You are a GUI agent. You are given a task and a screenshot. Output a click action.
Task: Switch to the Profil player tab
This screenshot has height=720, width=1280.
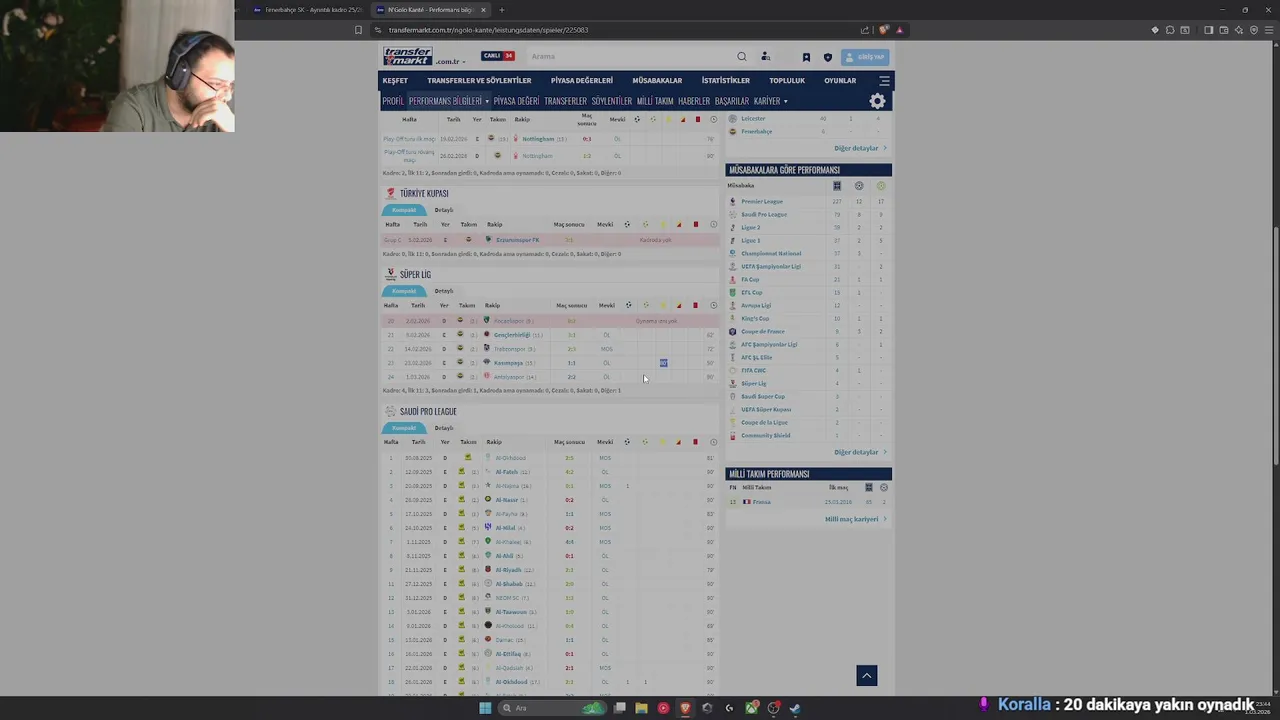[x=393, y=101]
